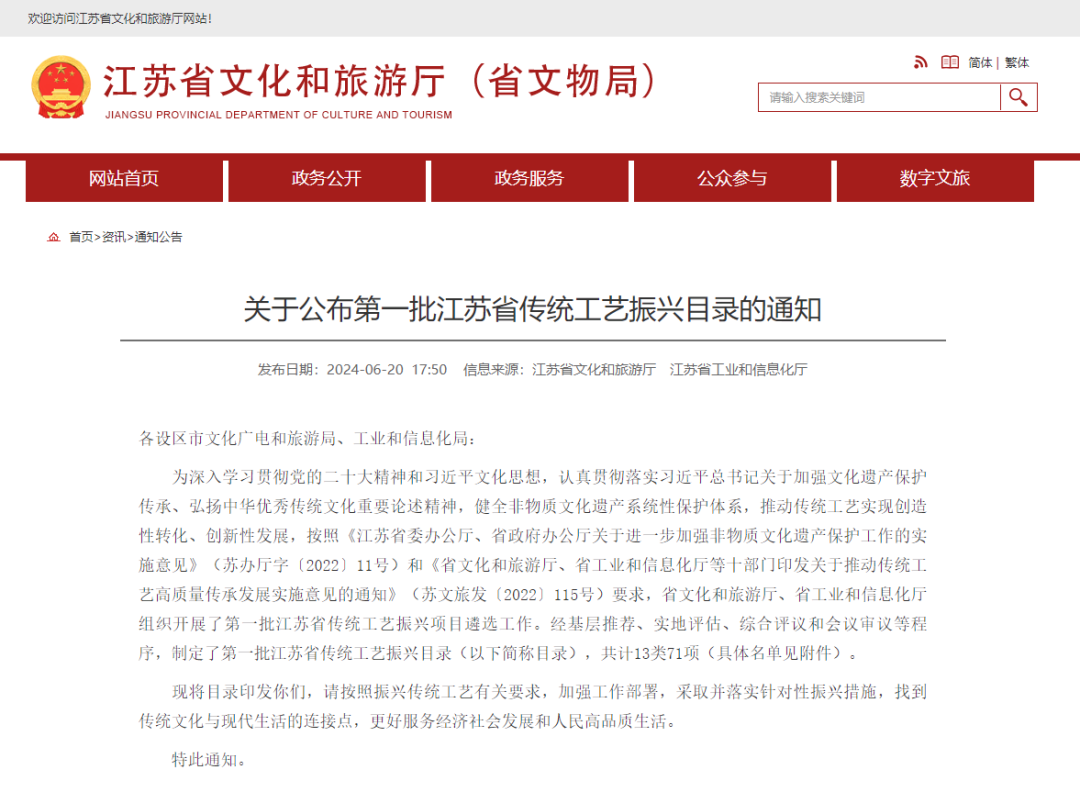This screenshot has height=792, width=1080.
Task: Open the 数字文旅 navigation tab
Action: click(934, 179)
